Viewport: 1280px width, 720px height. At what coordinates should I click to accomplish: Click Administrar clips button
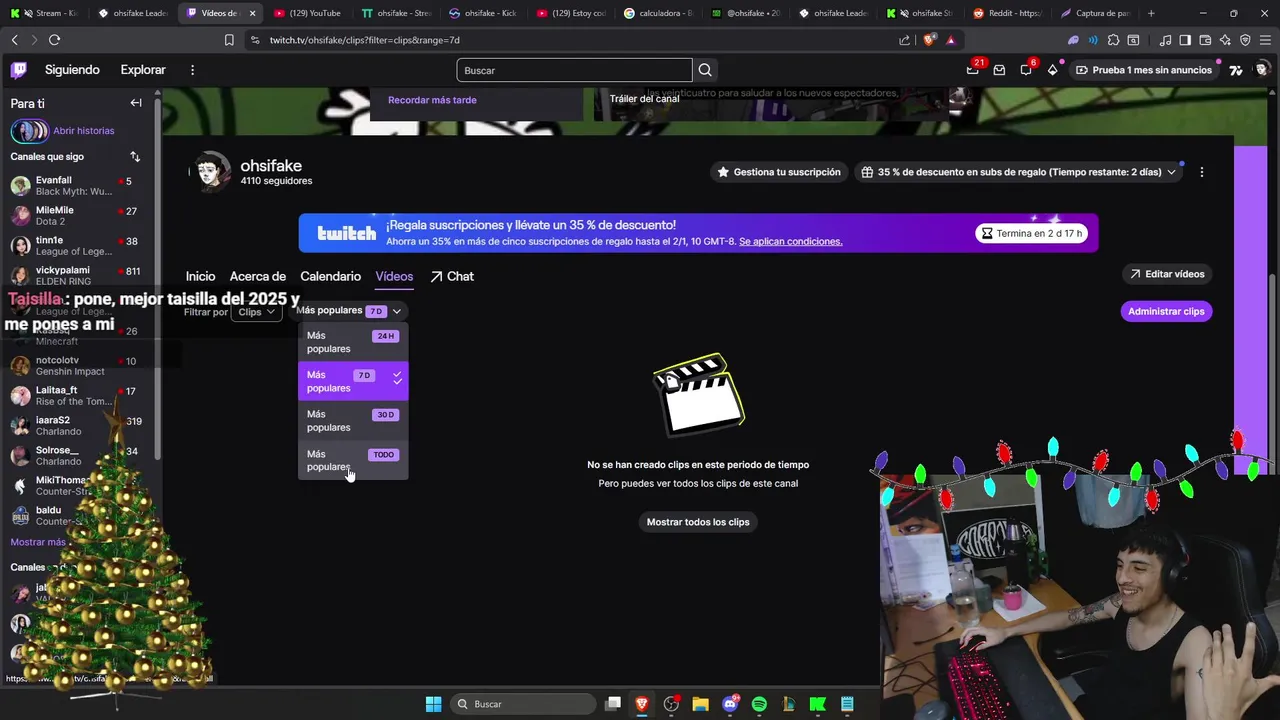(1166, 311)
